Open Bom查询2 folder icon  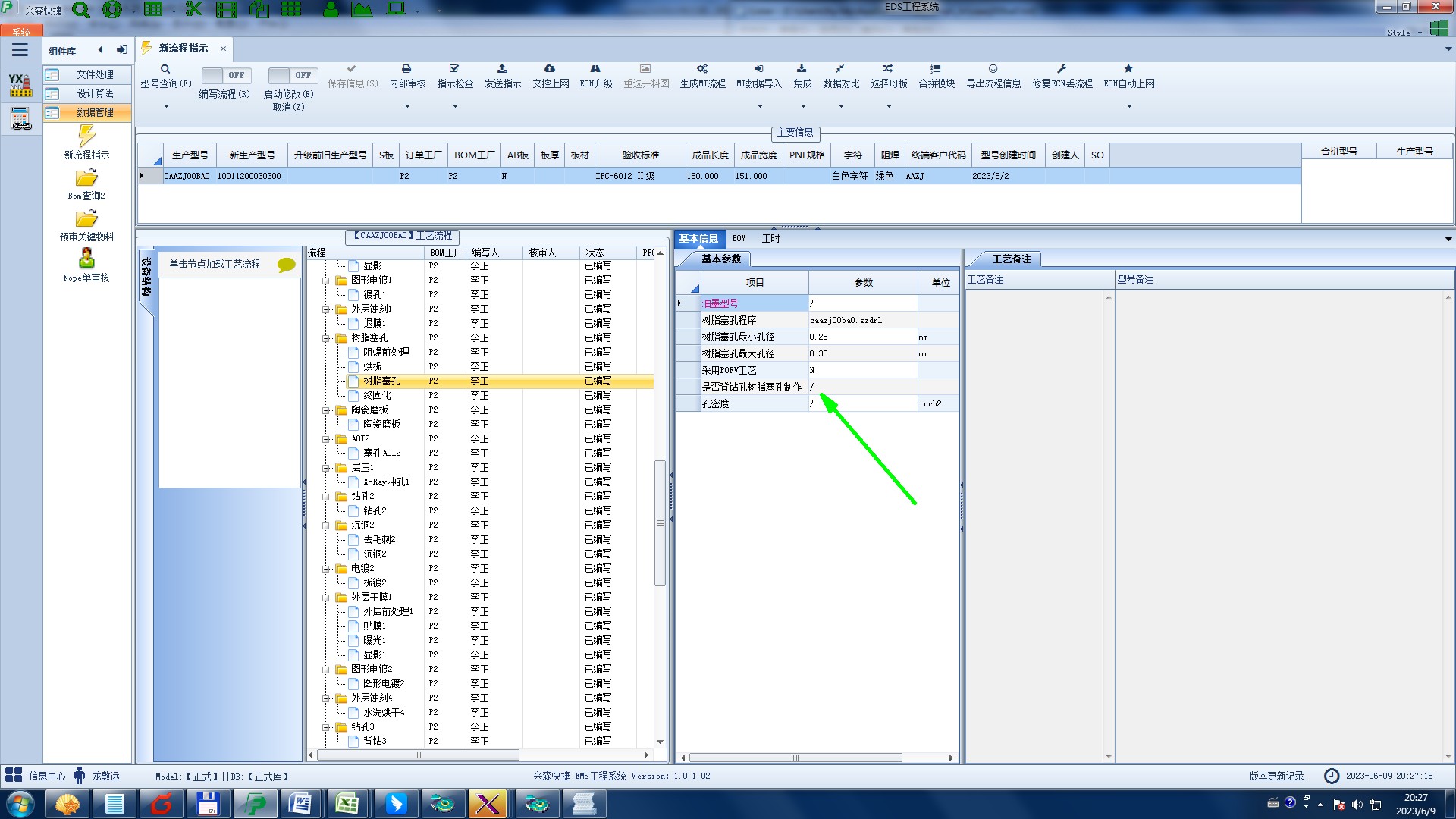(86, 178)
